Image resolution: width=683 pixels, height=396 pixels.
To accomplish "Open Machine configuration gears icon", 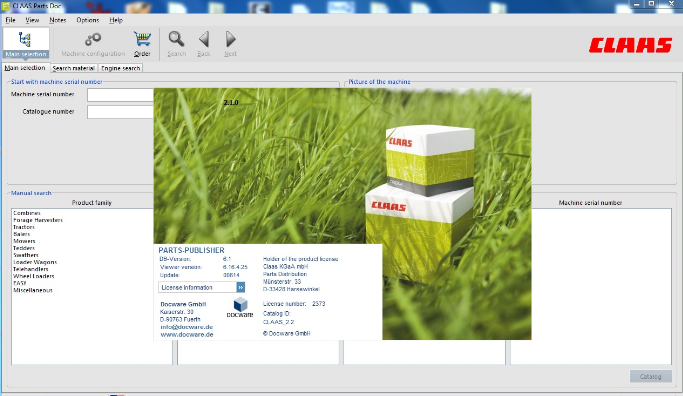I will pos(93,44).
